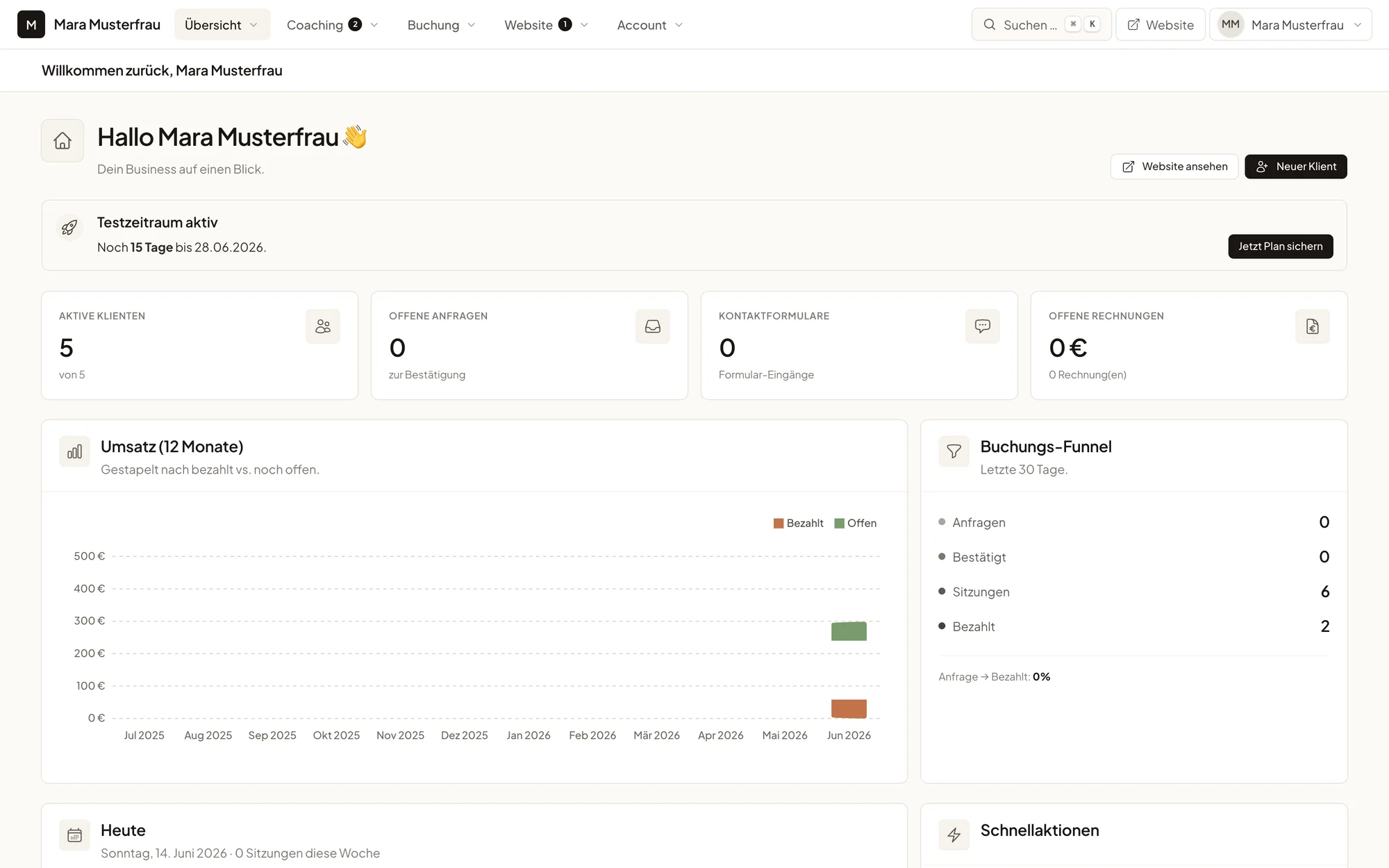This screenshot has height=868, width=1389.
Task: Click the Jun 2026 axis label
Action: click(x=849, y=735)
